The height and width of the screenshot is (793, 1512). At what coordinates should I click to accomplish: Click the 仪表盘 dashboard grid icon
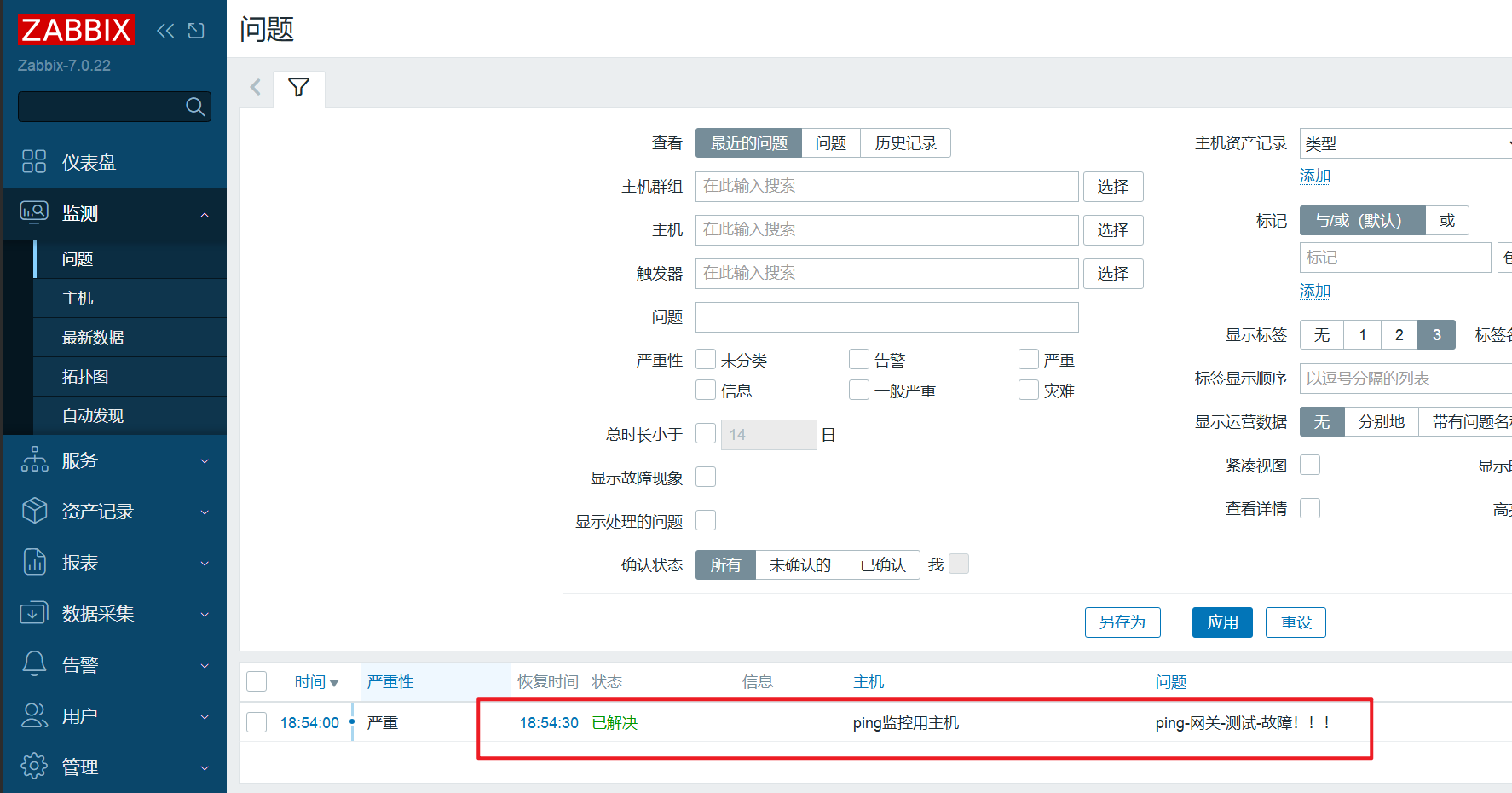34,162
